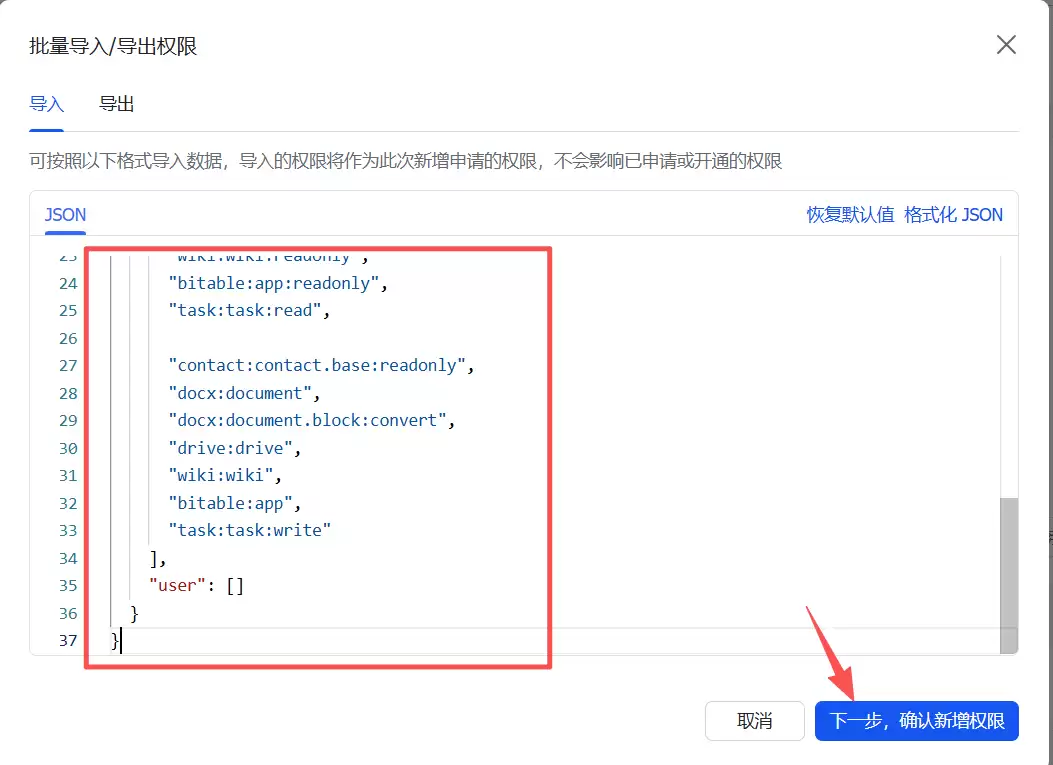This screenshot has width=1053, height=765.
Task: Click line number 28 in the gutter
Action: pyautogui.click(x=67, y=393)
